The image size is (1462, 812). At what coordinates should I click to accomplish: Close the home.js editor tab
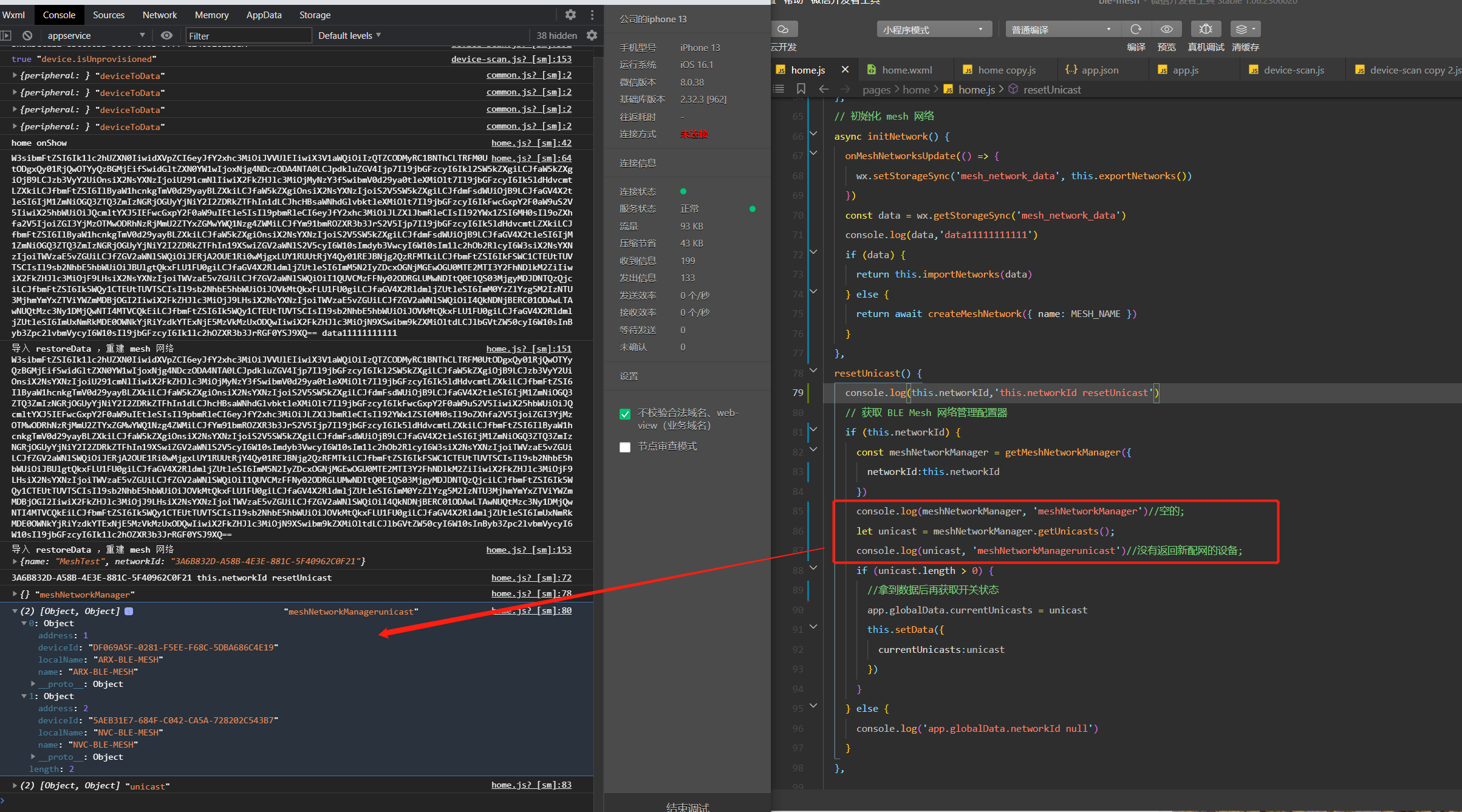(x=845, y=70)
